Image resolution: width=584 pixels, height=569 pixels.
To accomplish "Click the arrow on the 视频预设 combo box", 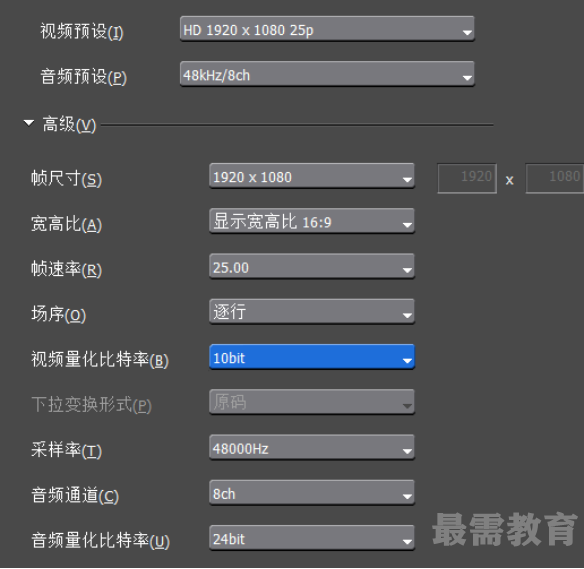I will [x=467, y=33].
